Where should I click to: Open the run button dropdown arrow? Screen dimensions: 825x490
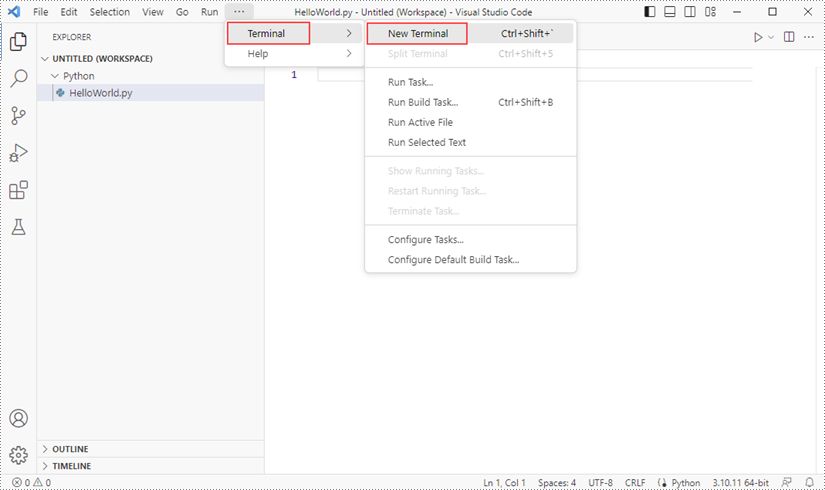click(771, 37)
